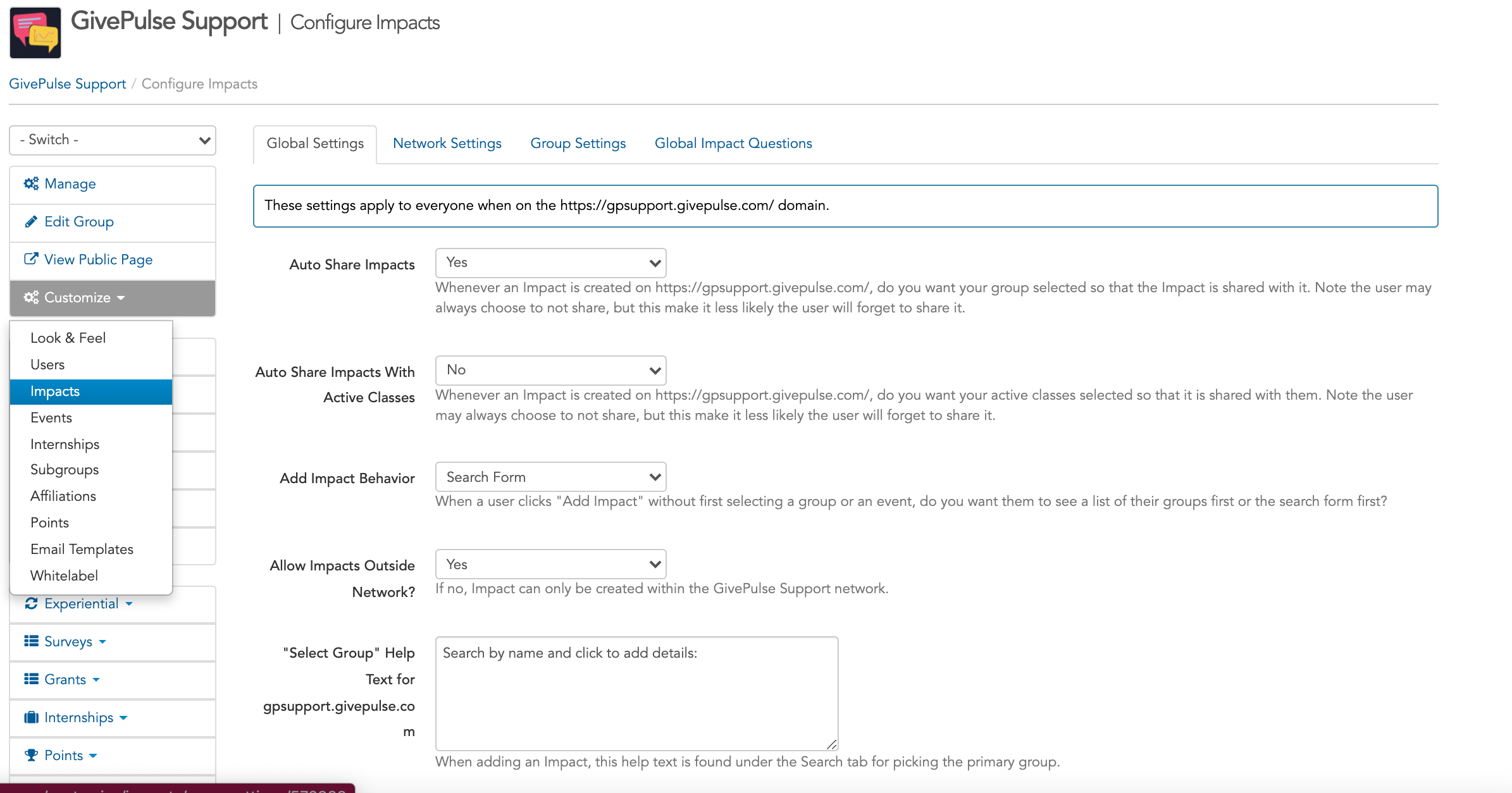
Task: Open the Global Impact Questions tab
Action: pos(733,144)
